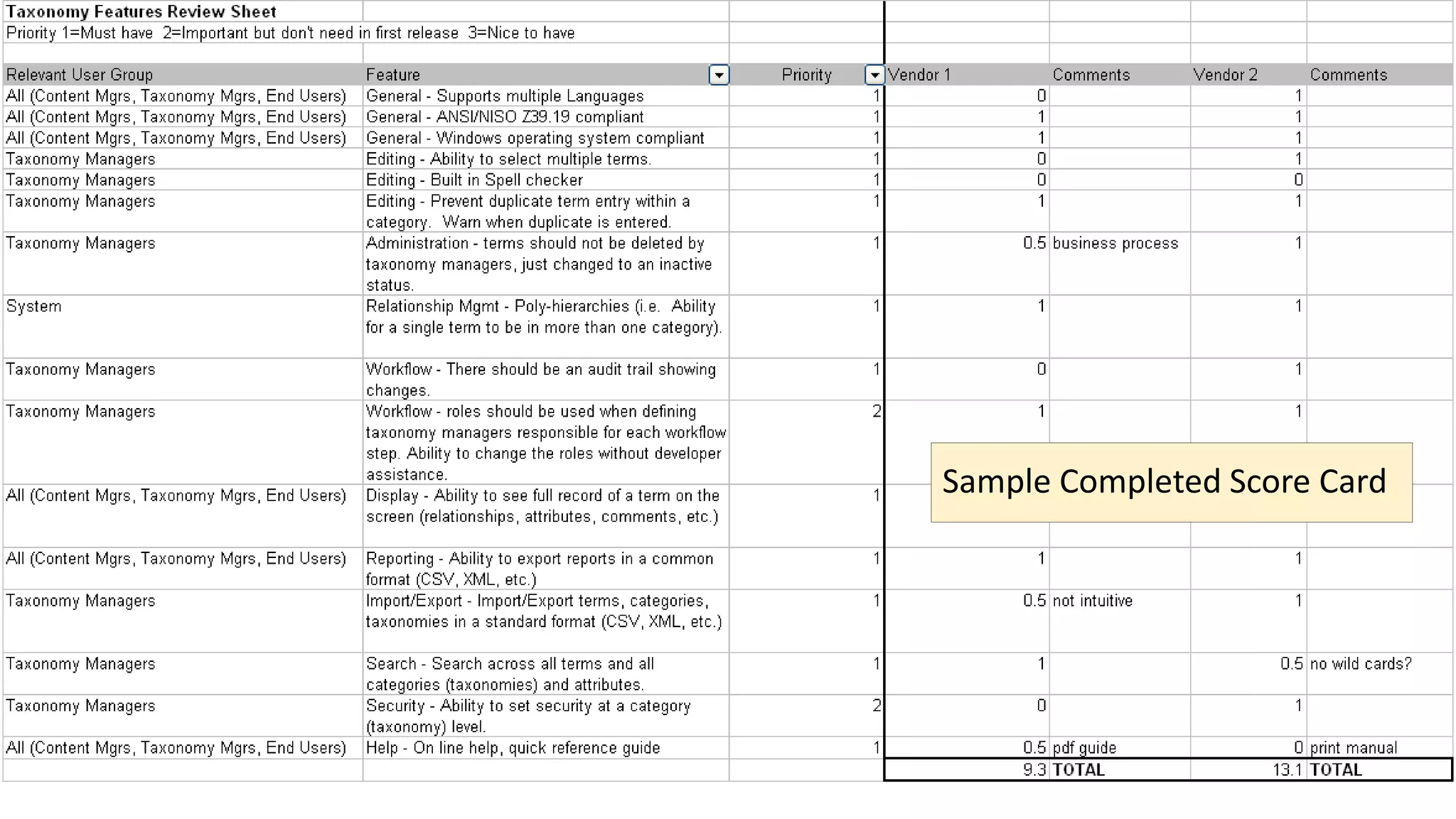Open the Priority column filter dropdown

(874, 75)
